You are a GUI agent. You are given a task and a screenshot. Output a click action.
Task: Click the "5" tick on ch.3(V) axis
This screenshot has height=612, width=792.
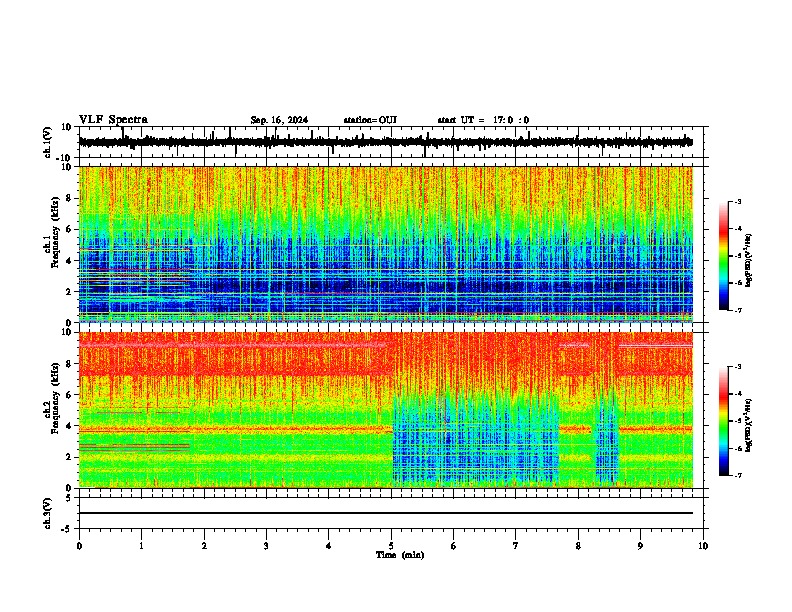tap(69, 497)
